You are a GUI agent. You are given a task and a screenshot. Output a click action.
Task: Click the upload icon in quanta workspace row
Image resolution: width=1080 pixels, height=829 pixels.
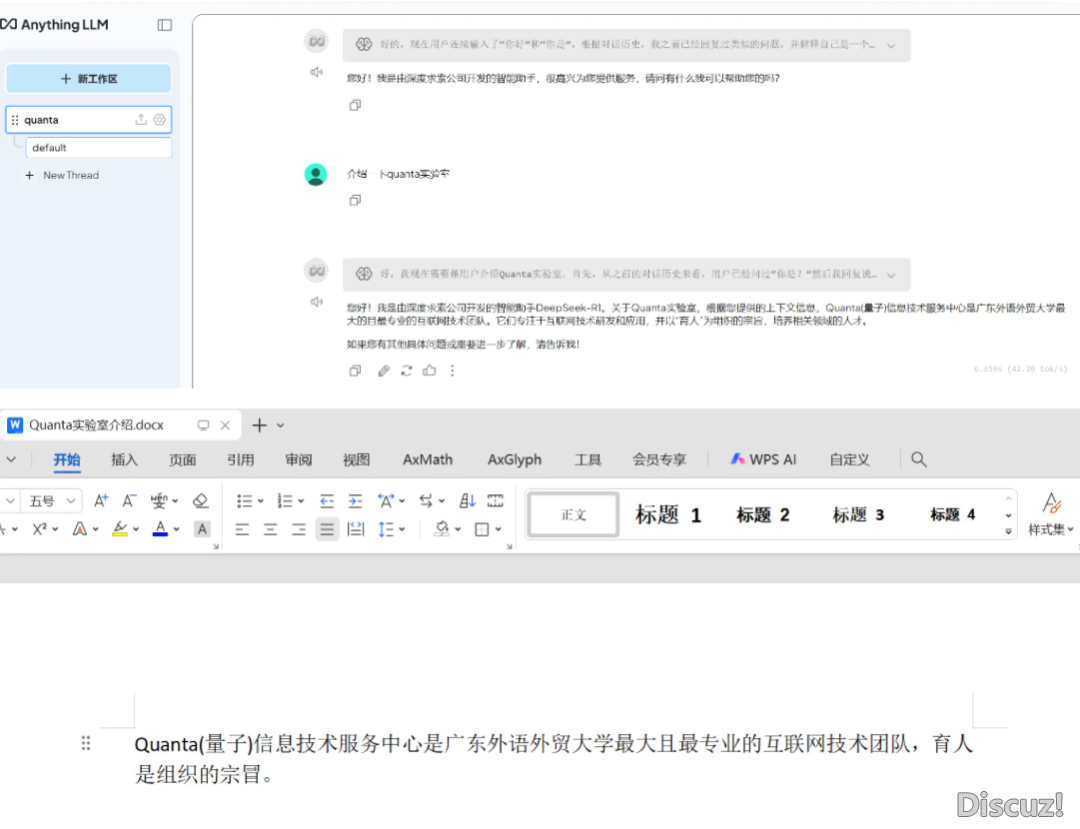141,119
